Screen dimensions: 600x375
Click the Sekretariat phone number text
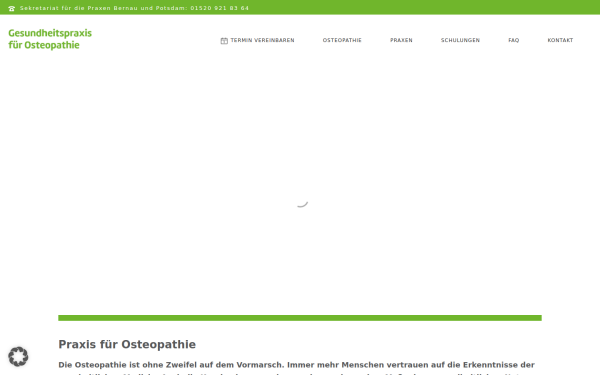click(134, 8)
